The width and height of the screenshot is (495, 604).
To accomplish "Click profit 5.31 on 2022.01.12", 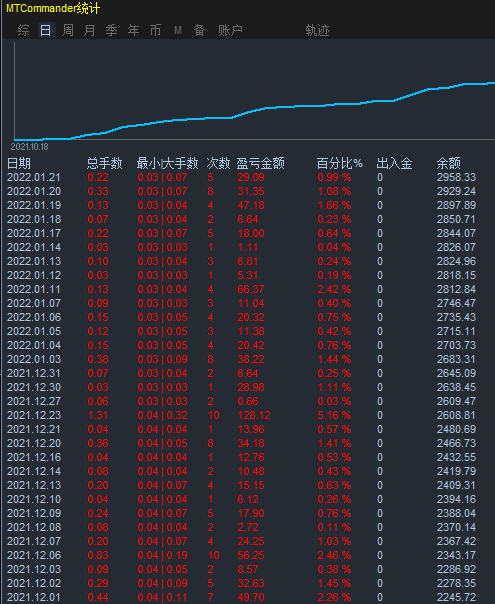I will [247, 275].
